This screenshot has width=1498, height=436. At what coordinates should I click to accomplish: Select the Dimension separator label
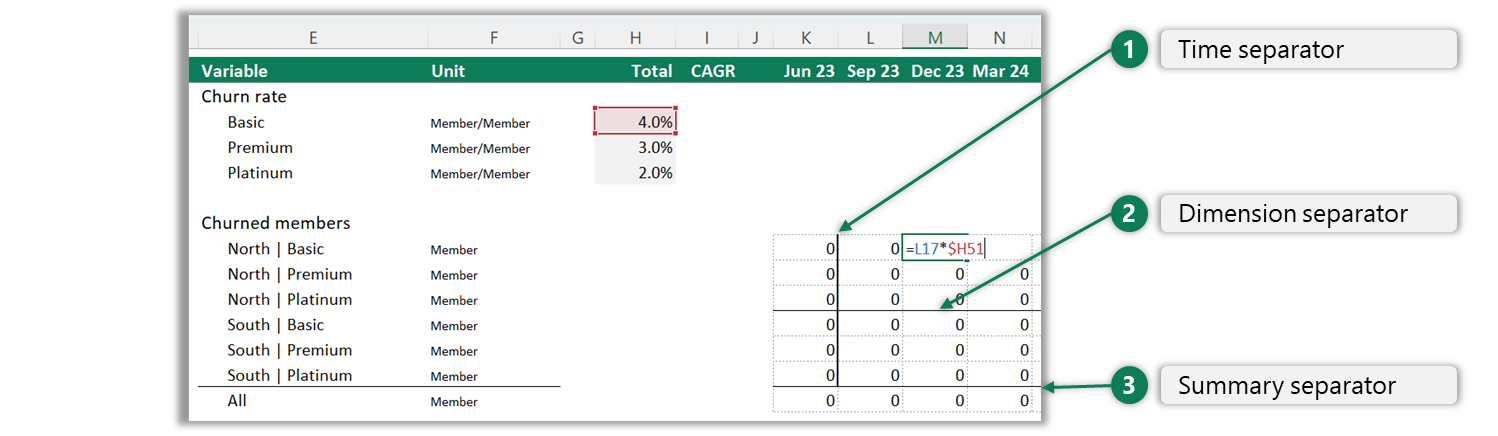tap(1307, 214)
